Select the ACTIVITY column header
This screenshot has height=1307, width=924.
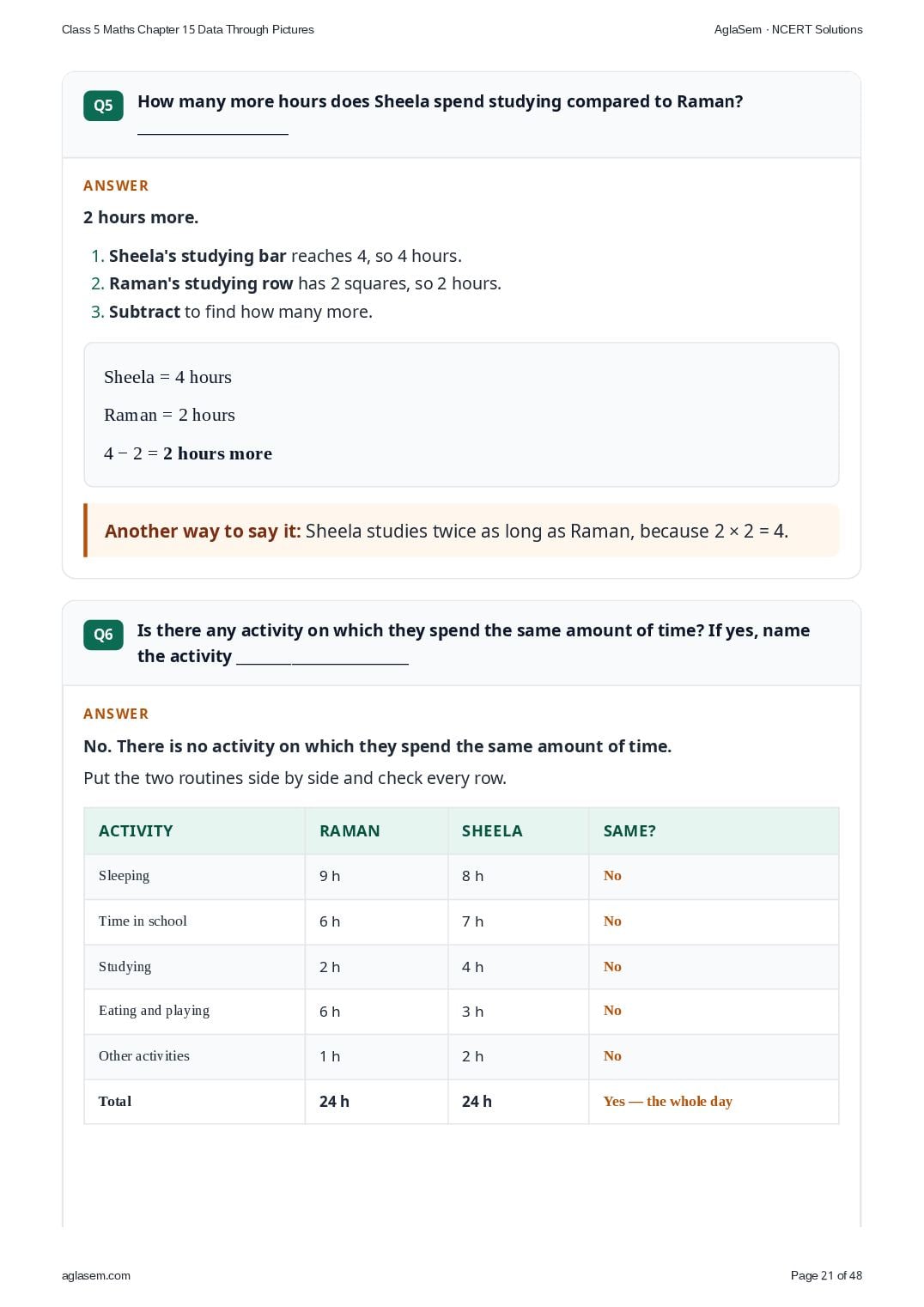click(x=136, y=830)
